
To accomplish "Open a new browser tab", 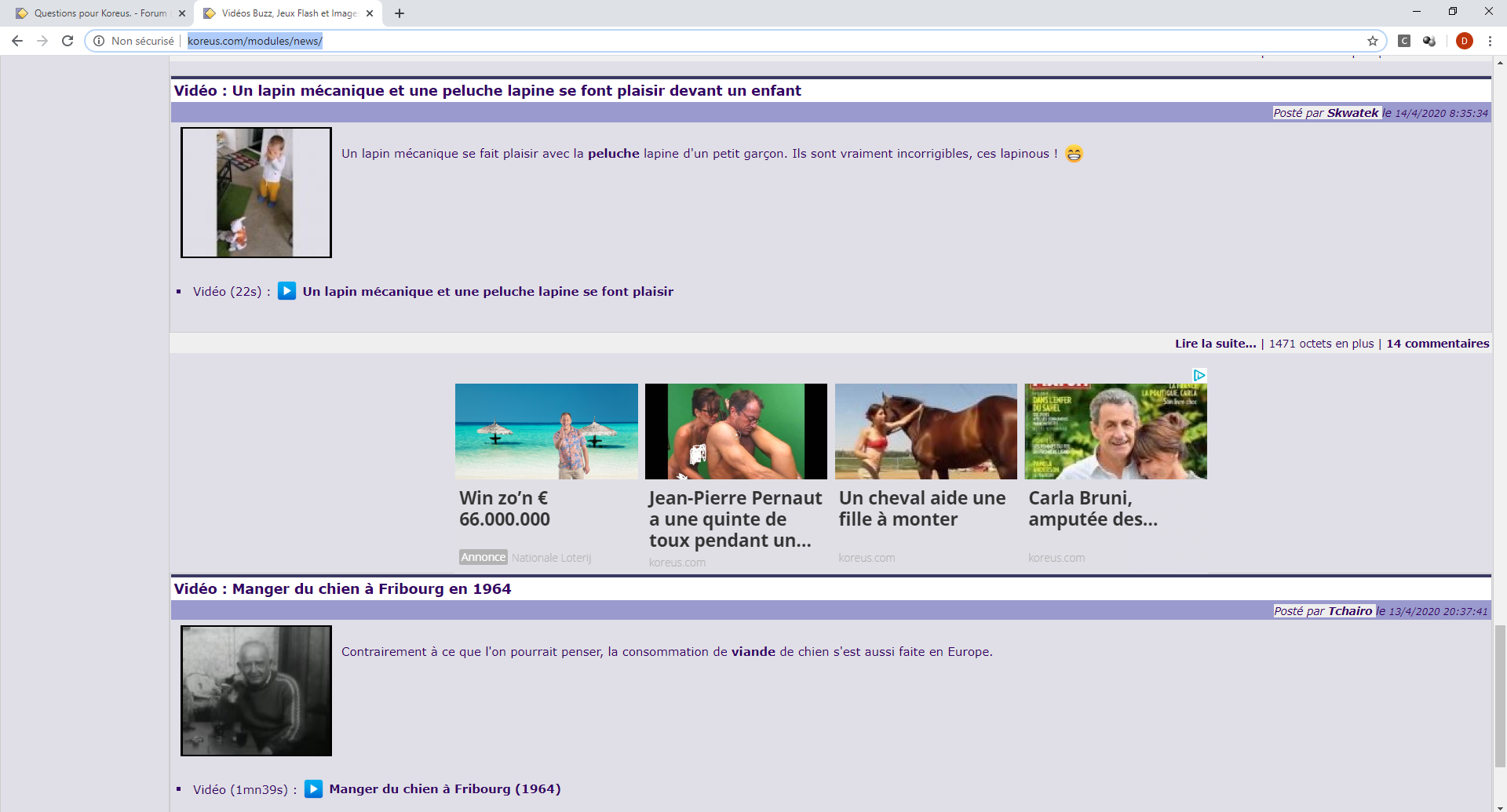I will click(400, 13).
